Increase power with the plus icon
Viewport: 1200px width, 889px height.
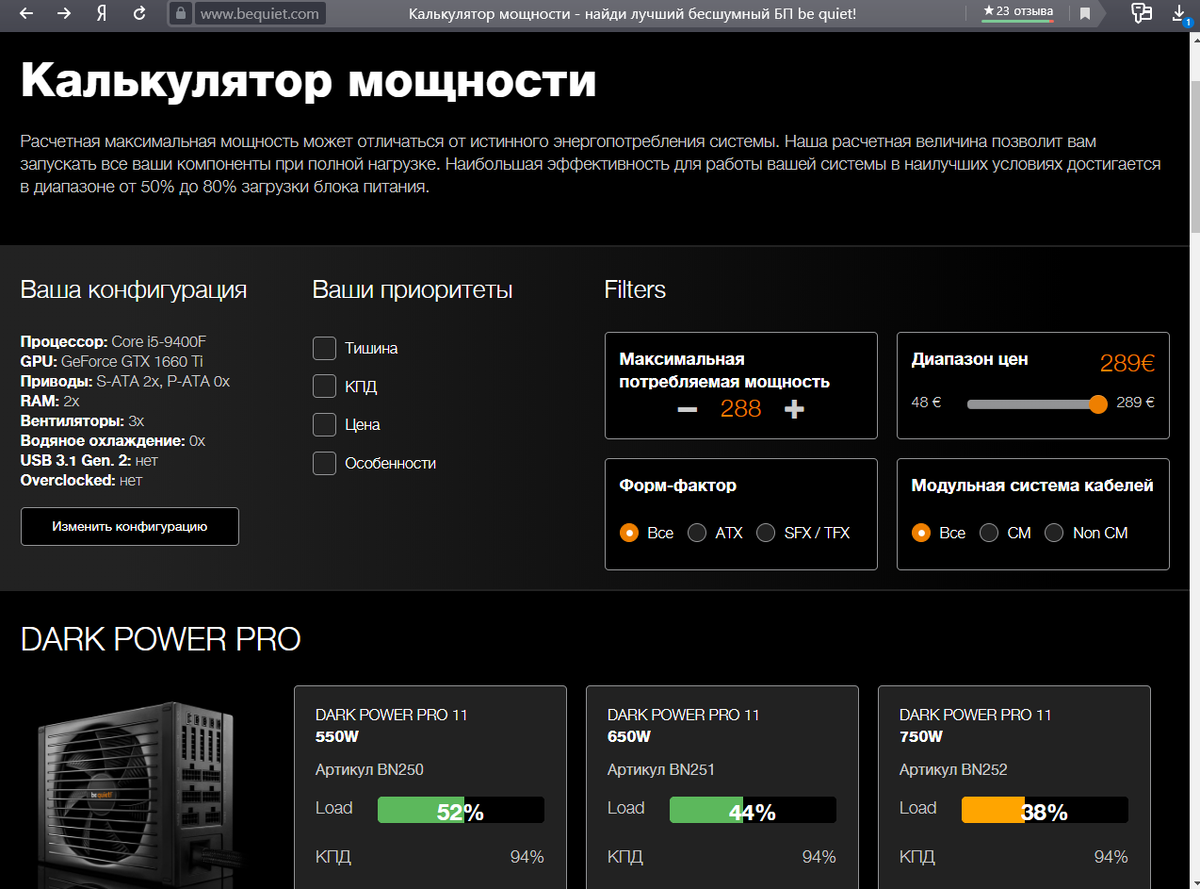pyautogui.click(x=794, y=409)
